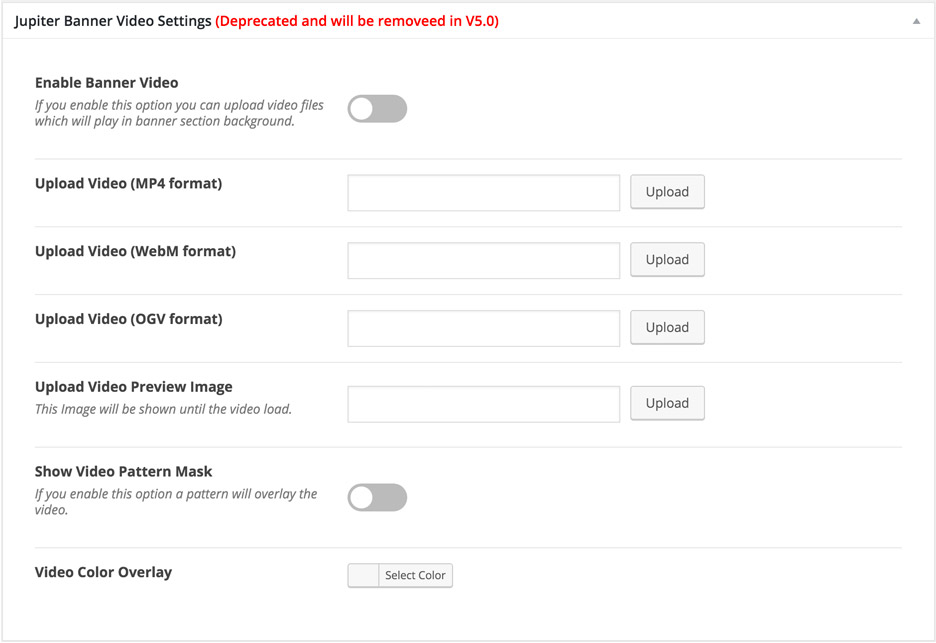Toggle the Show Video Pattern Mask switch
936x643 pixels.
[377, 497]
